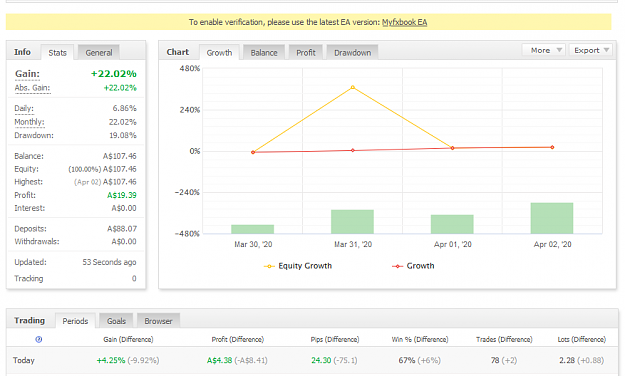Click the Trades (Difference) column header
The image size is (625, 376).
point(504,339)
